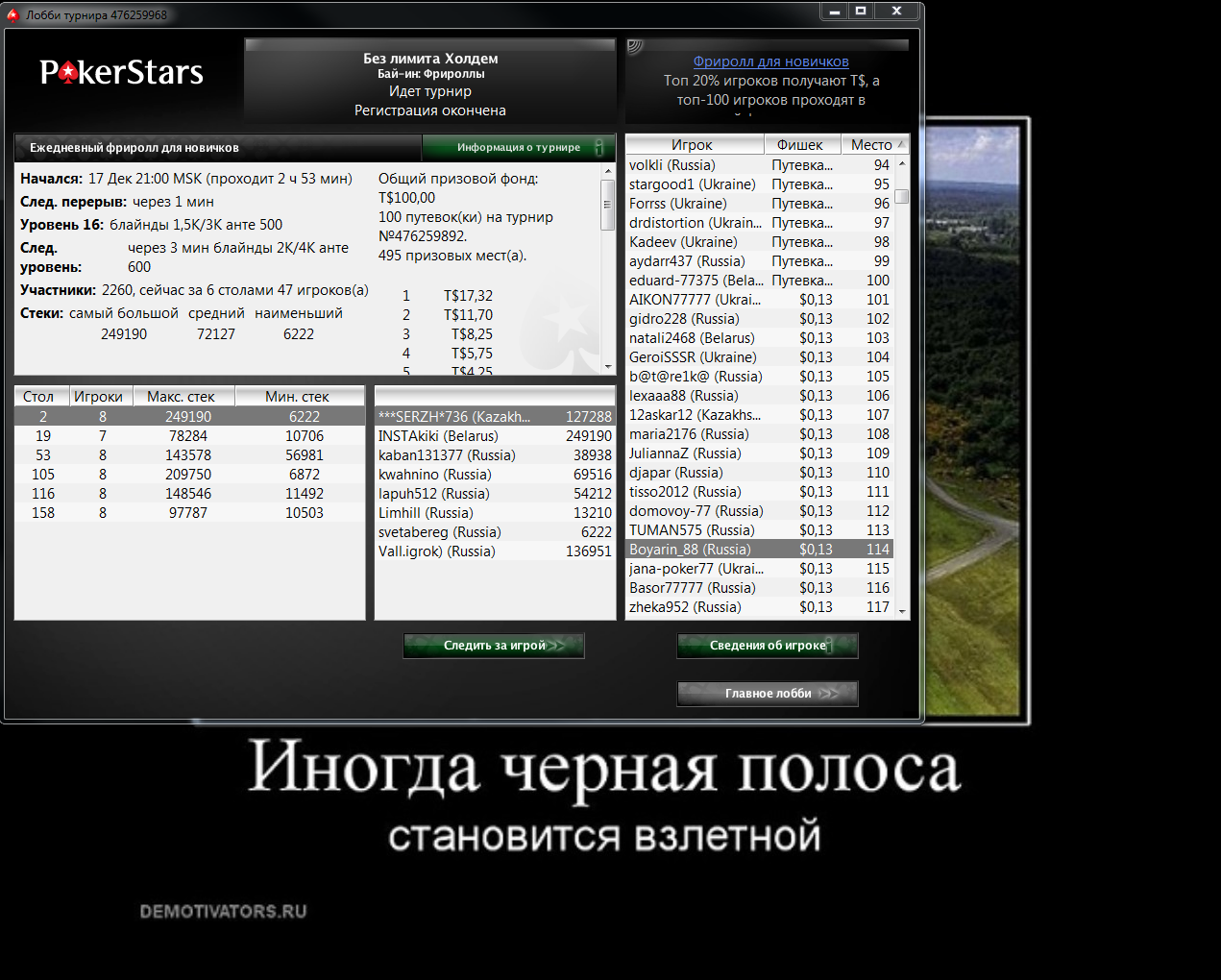This screenshot has width=1221, height=980.
Task: Sort players by the Игрок column
Action: click(x=693, y=145)
